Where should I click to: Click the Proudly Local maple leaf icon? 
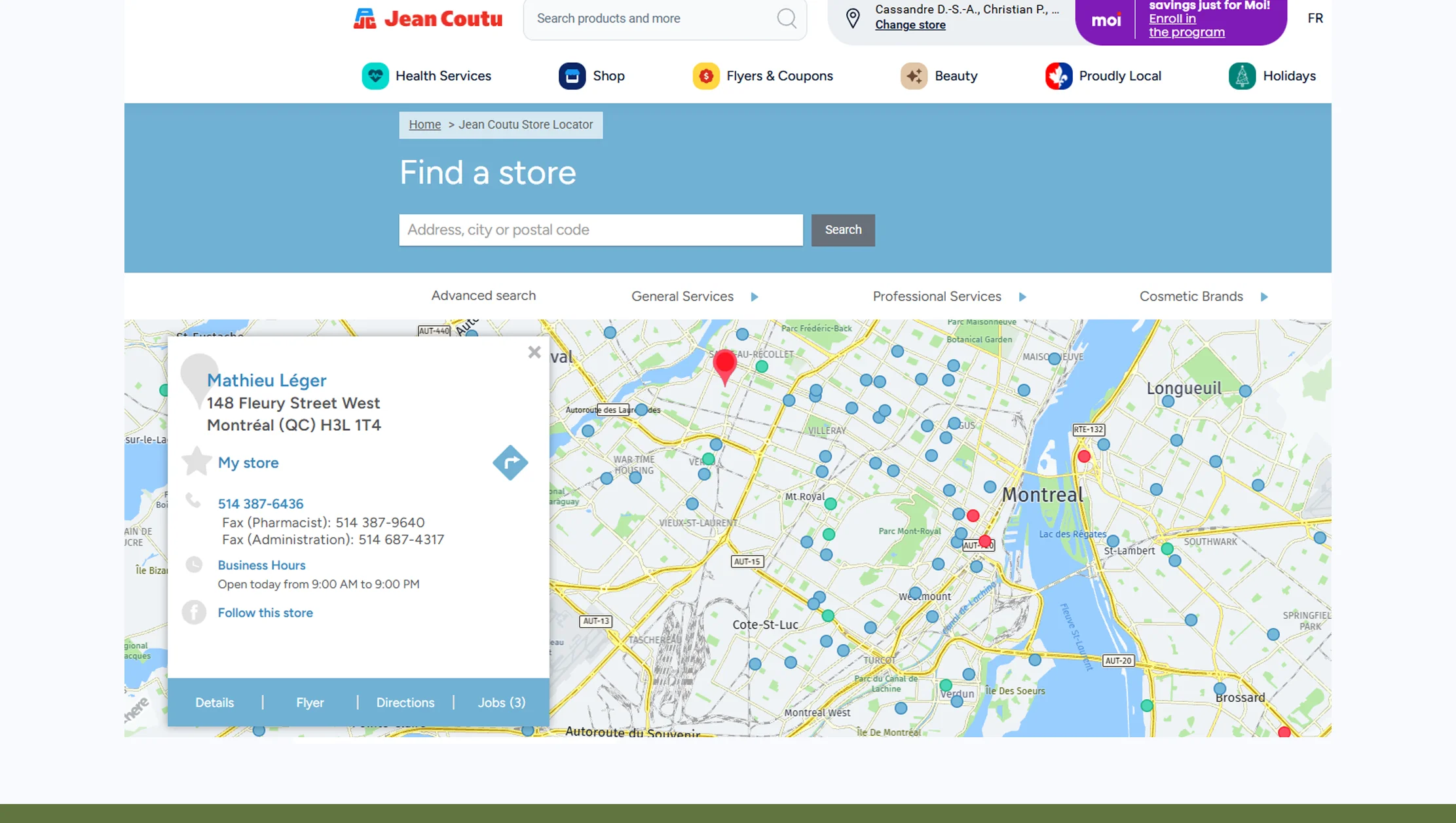pyautogui.click(x=1058, y=76)
